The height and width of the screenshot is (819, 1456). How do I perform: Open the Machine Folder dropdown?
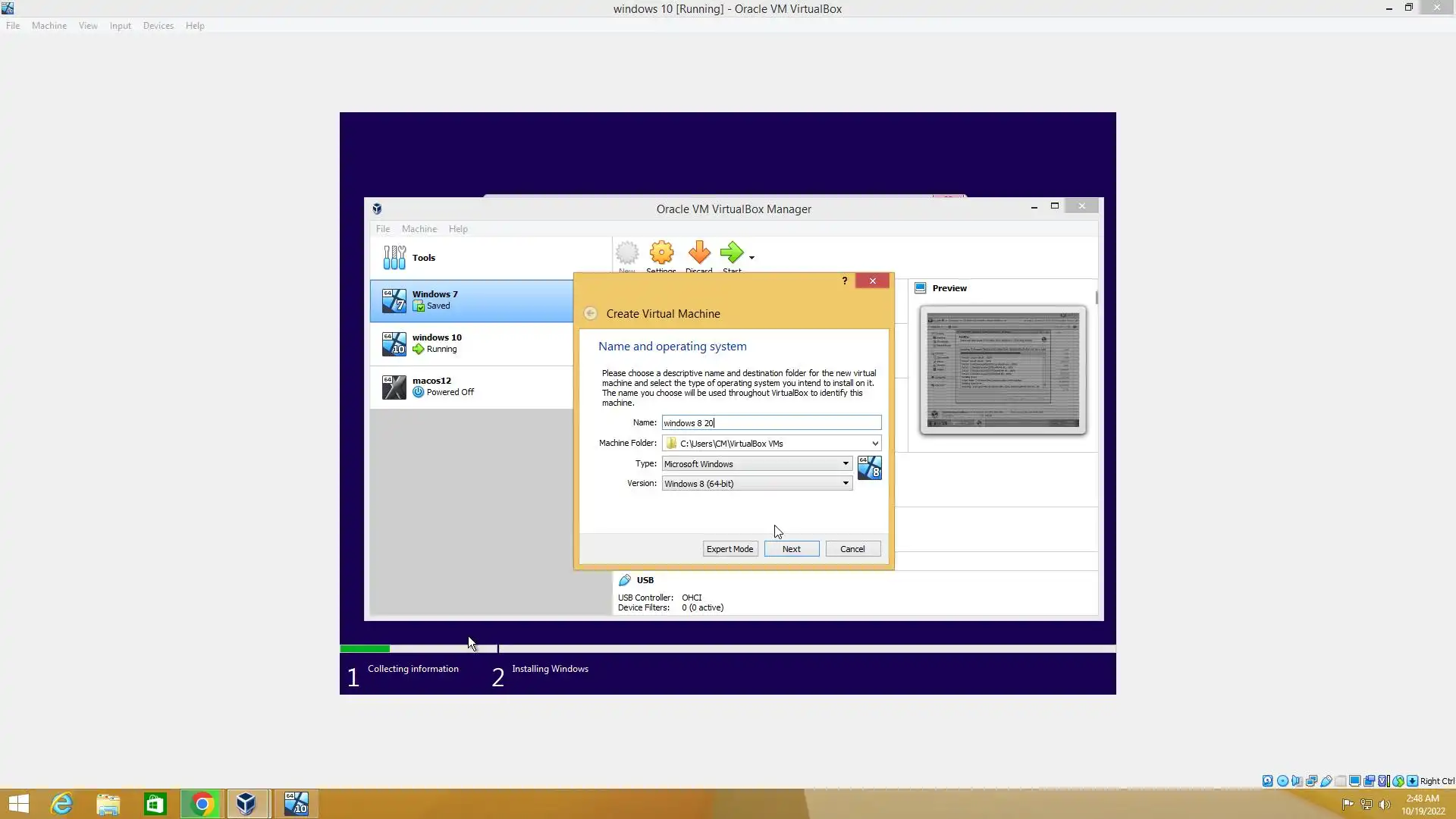pyautogui.click(x=874, y=444)
